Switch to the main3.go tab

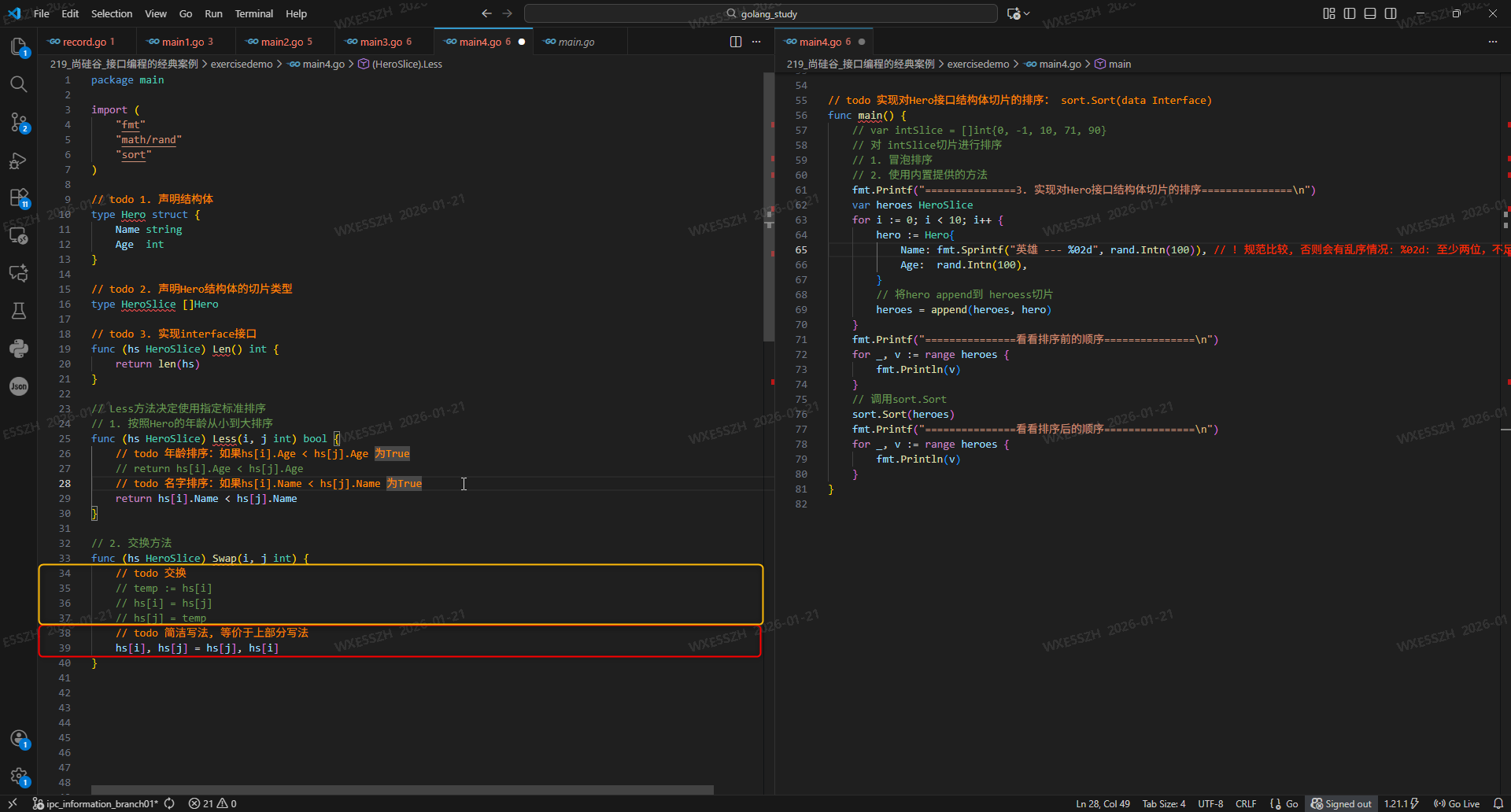tap(384, 42)
